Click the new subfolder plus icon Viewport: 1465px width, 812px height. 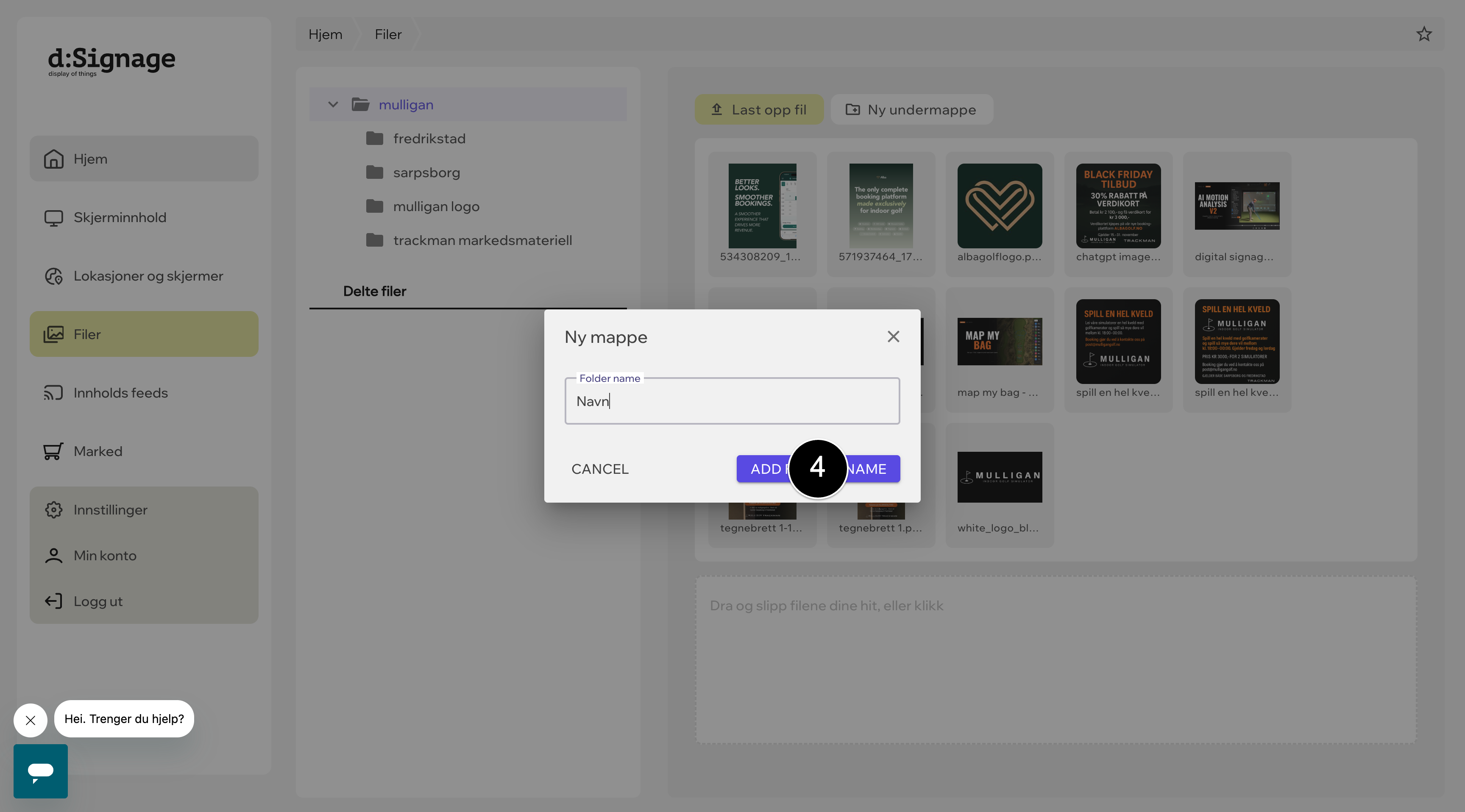(852, 109)
